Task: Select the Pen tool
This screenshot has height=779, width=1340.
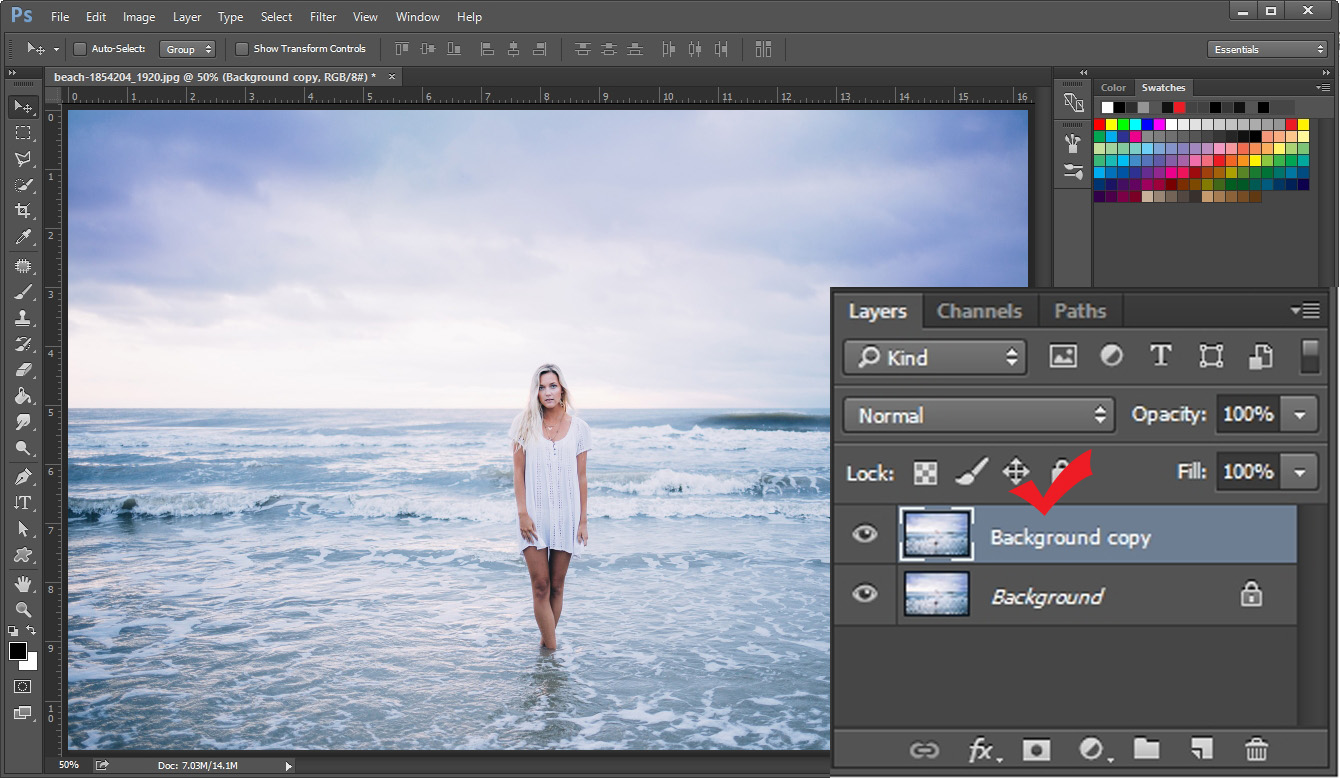Action: click(x=22, y=477)
